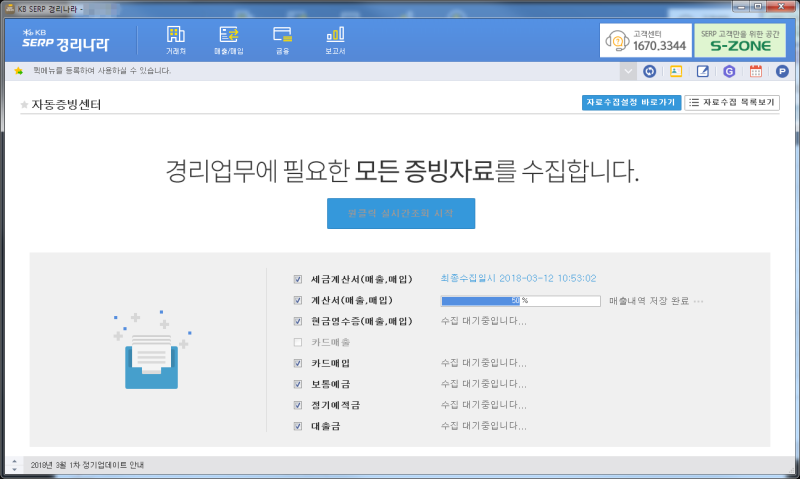800x479 pixels.
Task: Click the 세금계산서(매출,매입) label
Action: 361,279
